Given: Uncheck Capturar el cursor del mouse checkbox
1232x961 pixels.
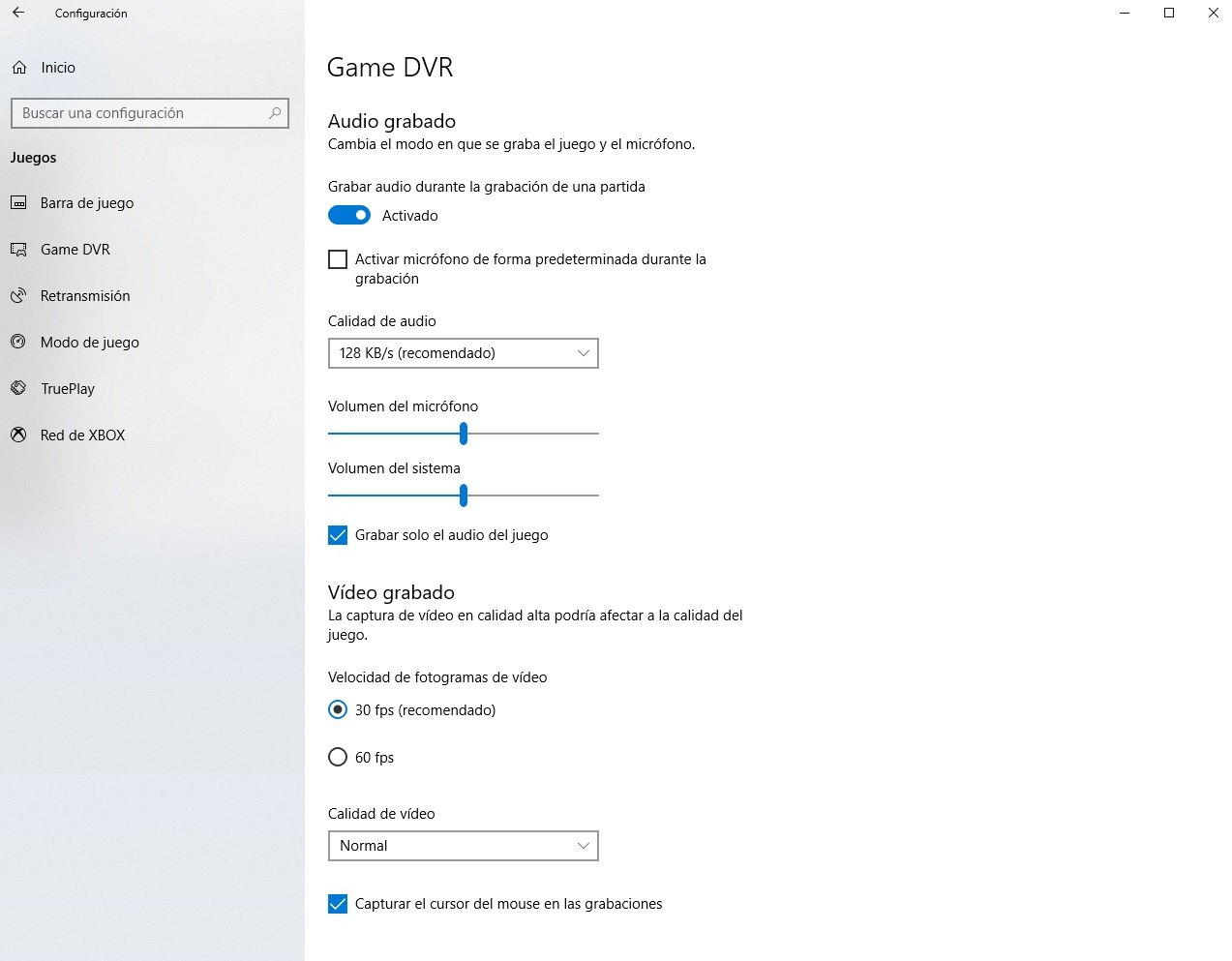Looking at the screenshot, I should click(x=338, y=904).
